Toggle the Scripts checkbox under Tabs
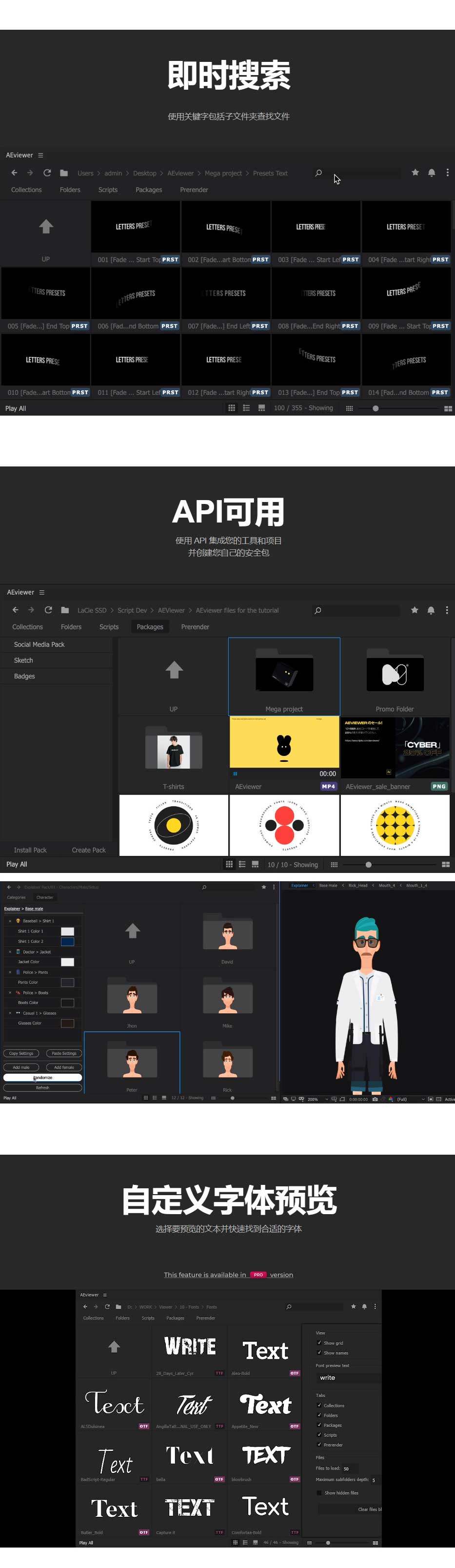455x1568 pixels. click(x=319, y=1434)
